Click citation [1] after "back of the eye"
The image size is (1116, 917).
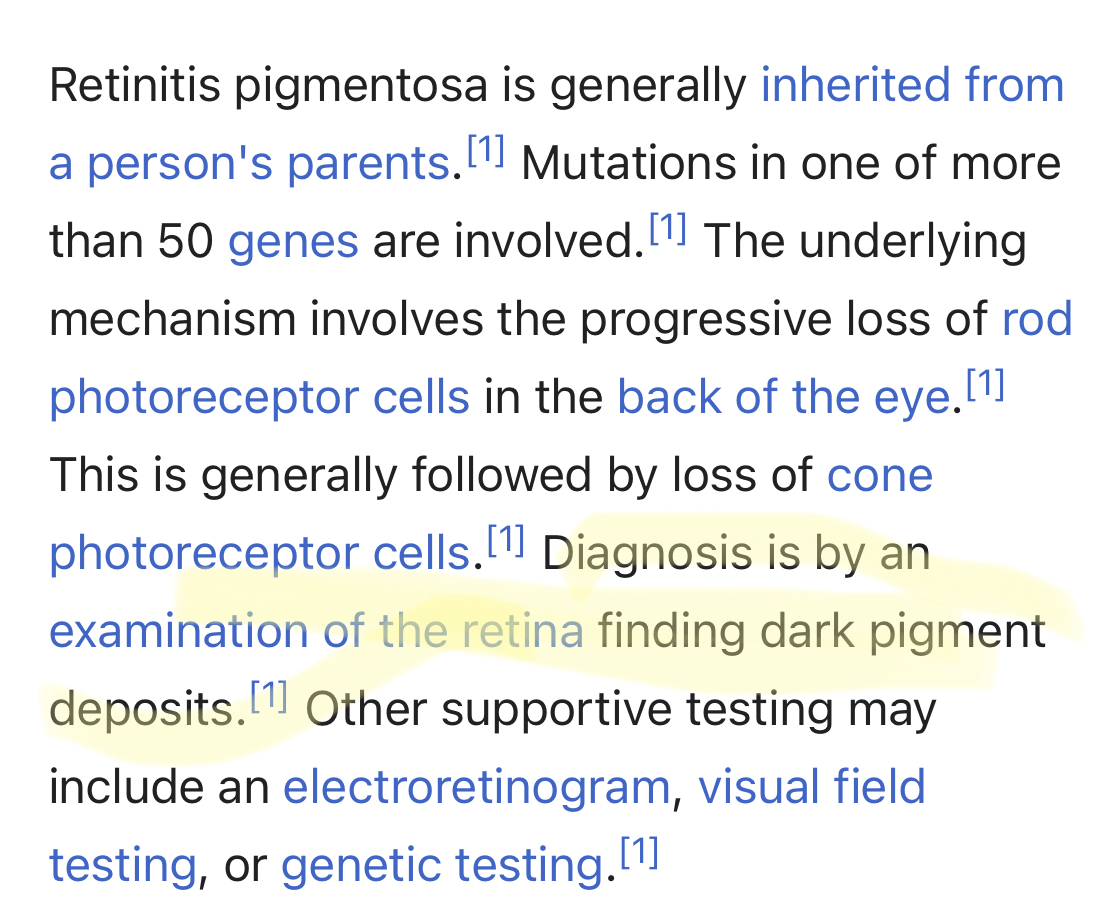coord(986,384)
